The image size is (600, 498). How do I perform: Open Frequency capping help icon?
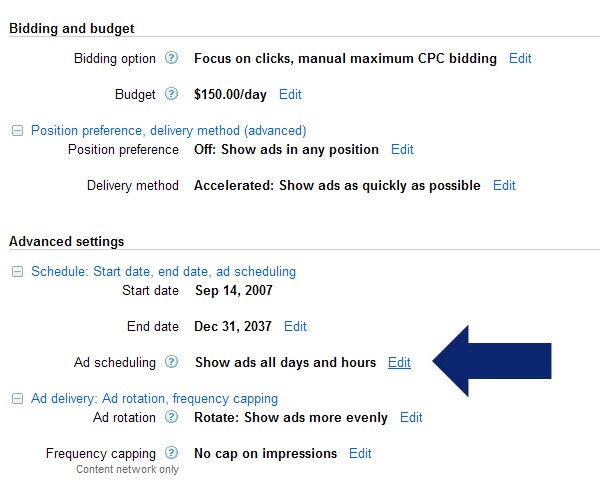(x=171, y=453)
